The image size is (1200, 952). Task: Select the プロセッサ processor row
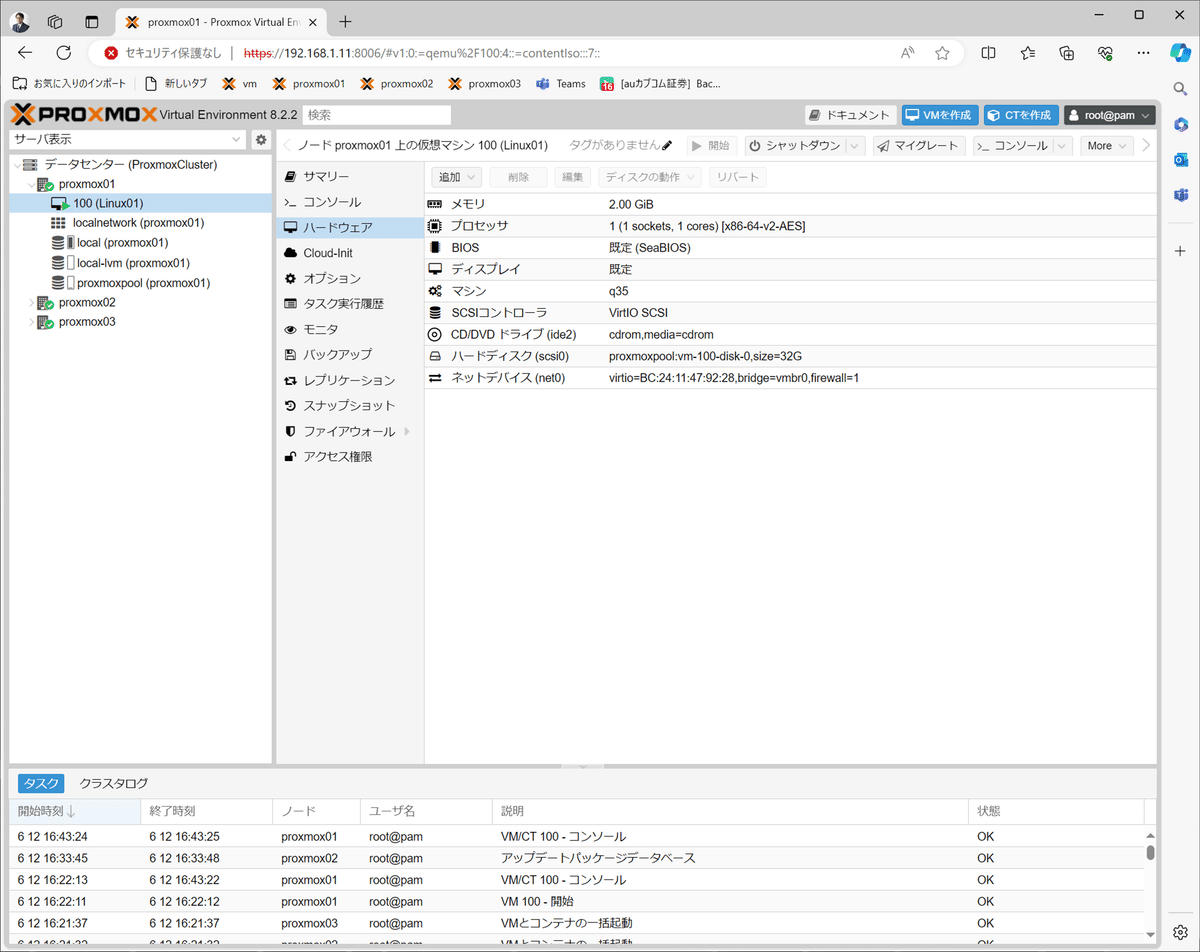[790, 226]
